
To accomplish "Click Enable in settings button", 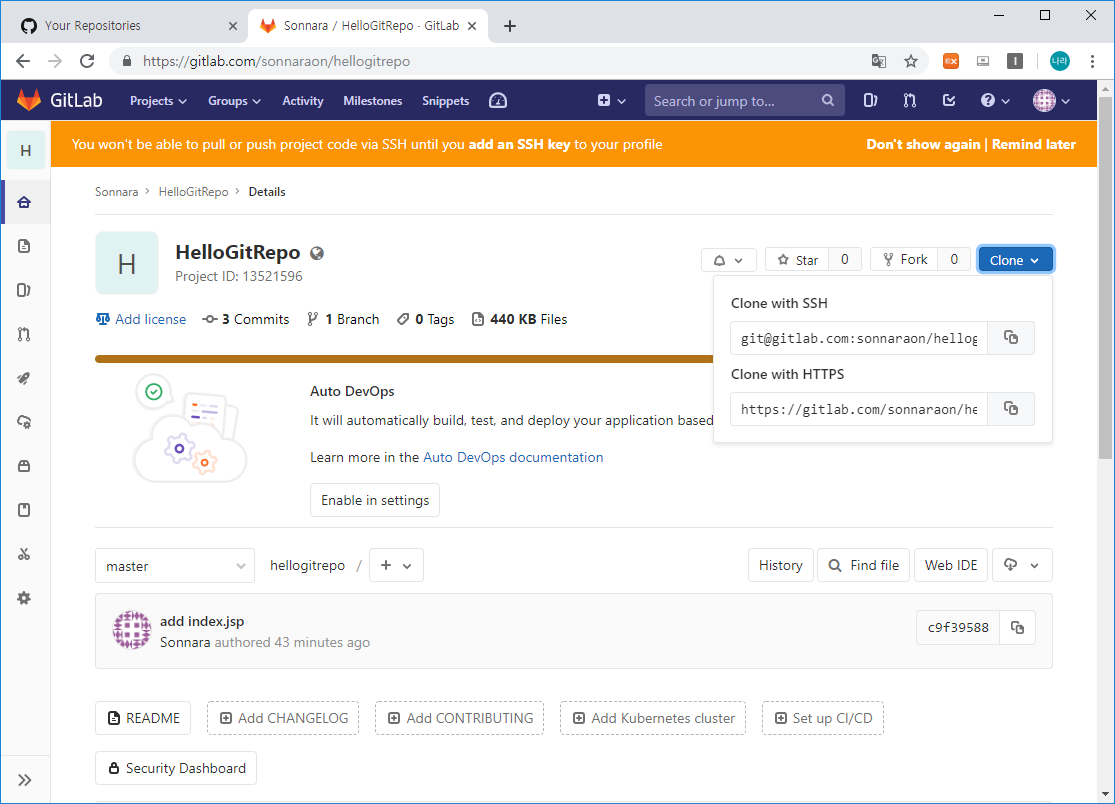I will [375, 500].
